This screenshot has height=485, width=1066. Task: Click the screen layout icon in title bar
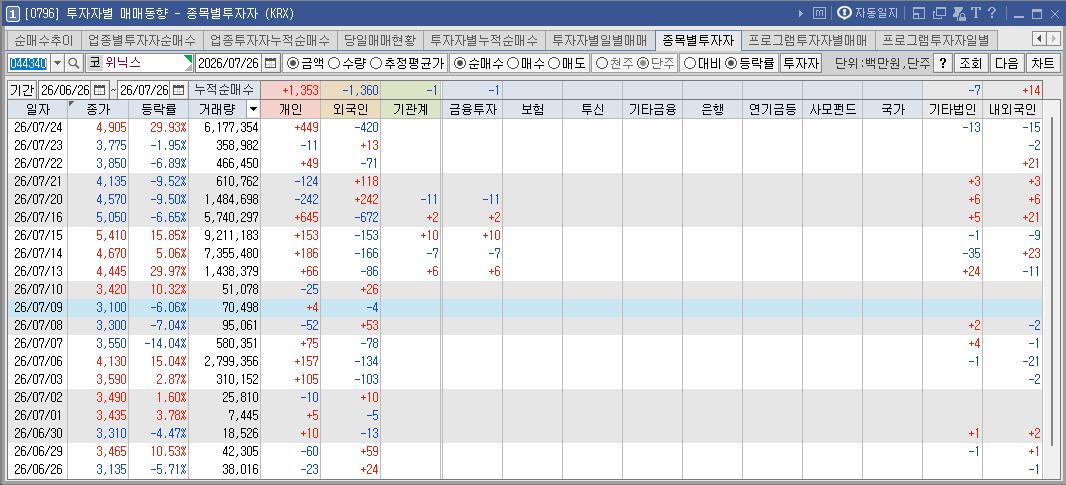(918, 13)
